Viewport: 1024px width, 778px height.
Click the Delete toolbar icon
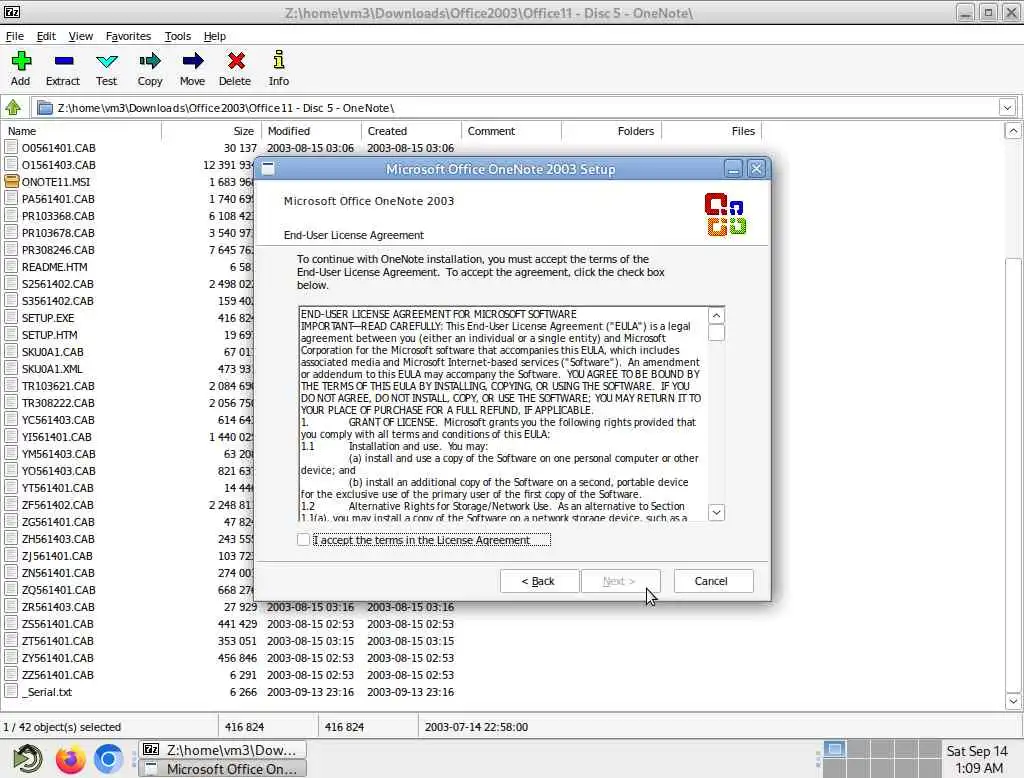(x=236, y=61)
